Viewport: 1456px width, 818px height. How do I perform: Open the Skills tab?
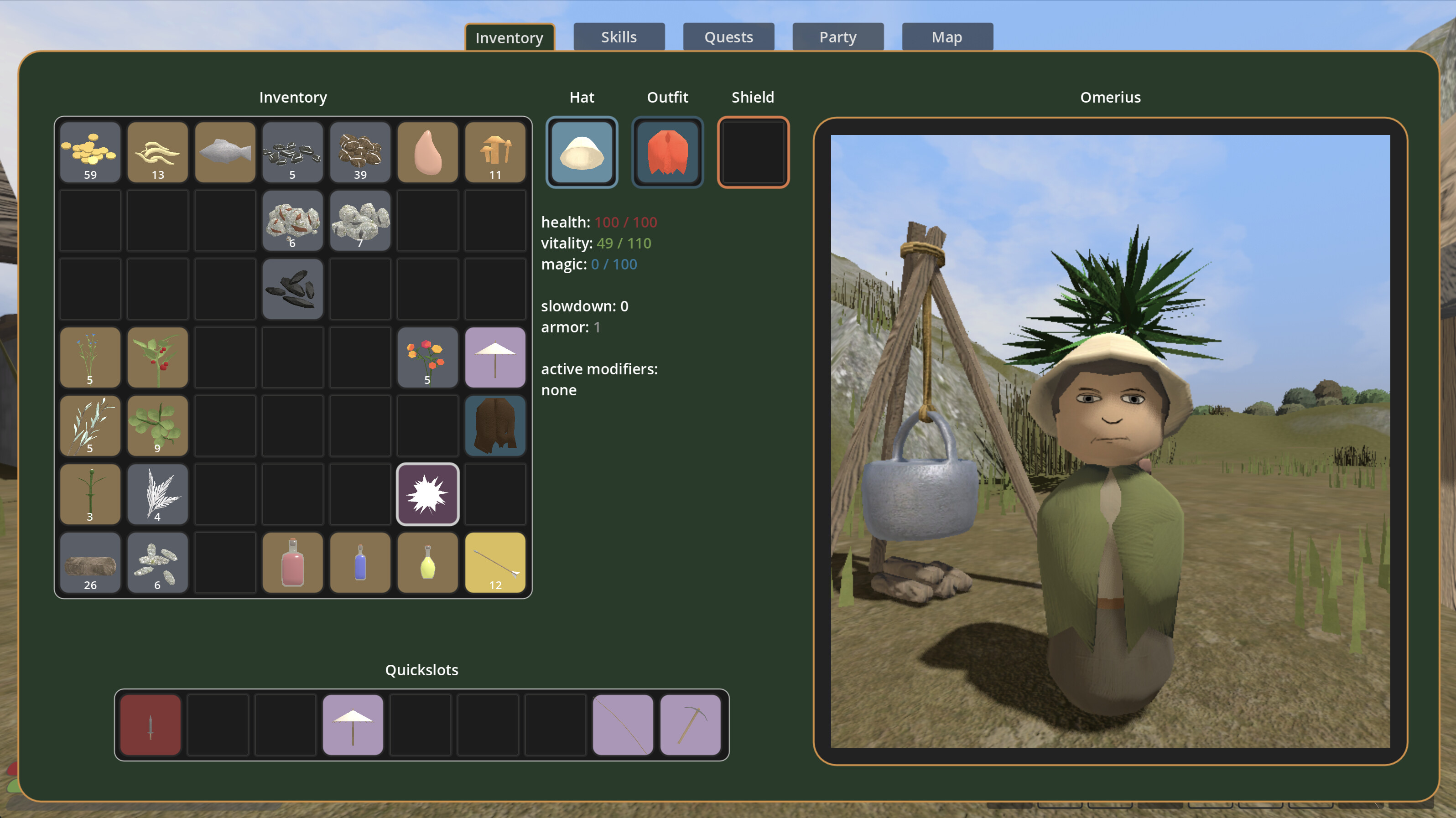(x=619, y=37)
